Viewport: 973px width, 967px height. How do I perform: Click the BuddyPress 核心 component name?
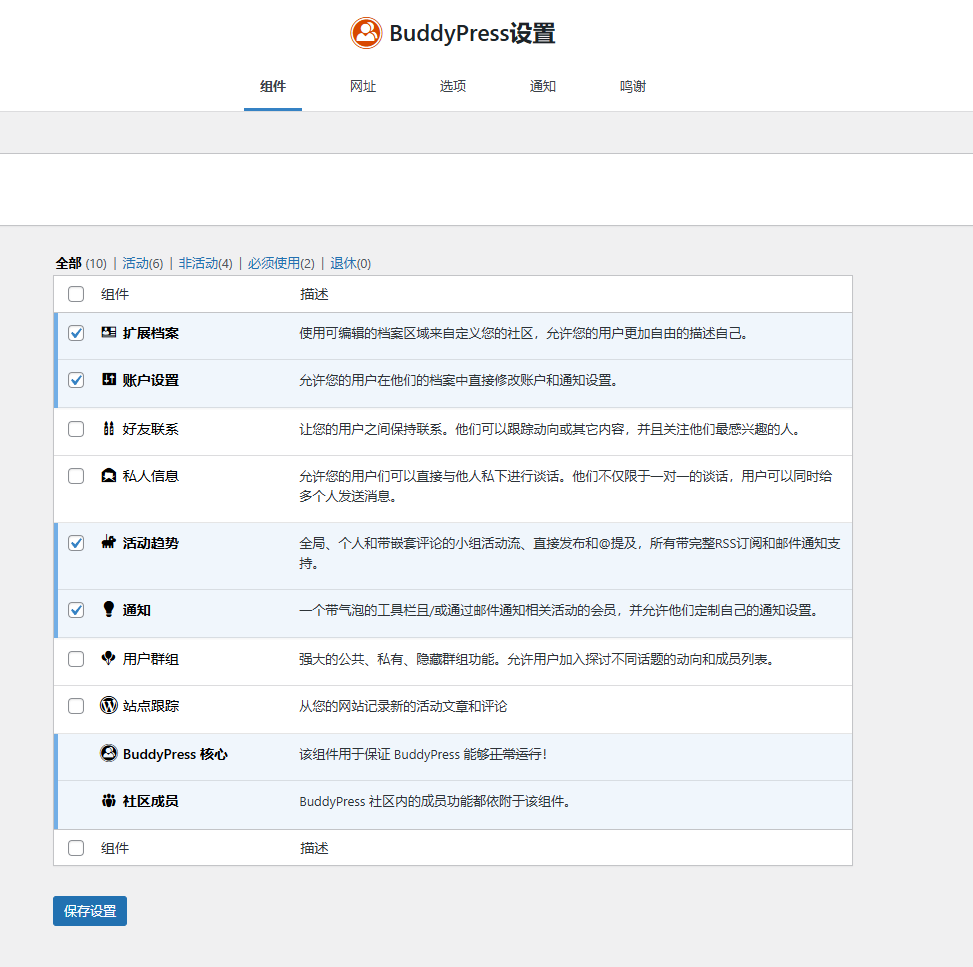[175, 754]
